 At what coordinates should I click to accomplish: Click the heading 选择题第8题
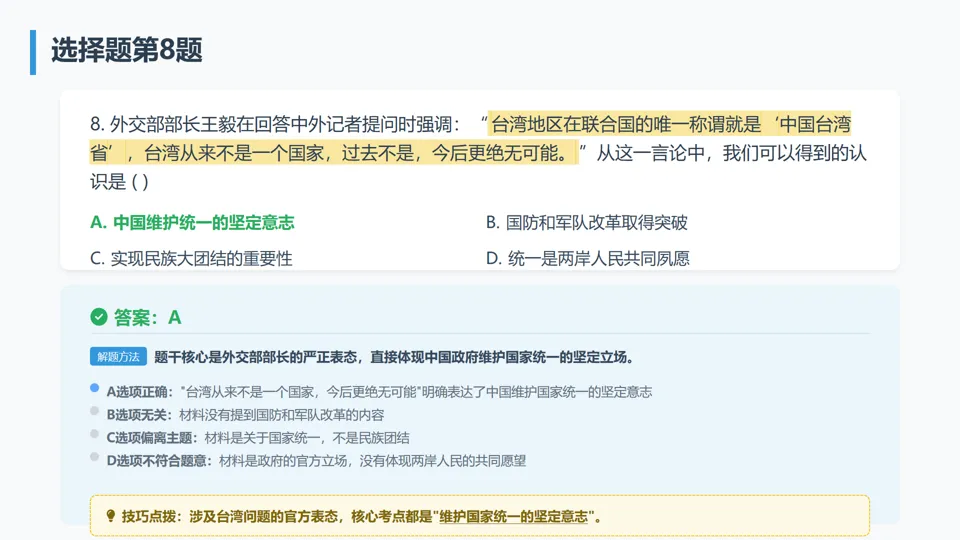click(127, 50)
